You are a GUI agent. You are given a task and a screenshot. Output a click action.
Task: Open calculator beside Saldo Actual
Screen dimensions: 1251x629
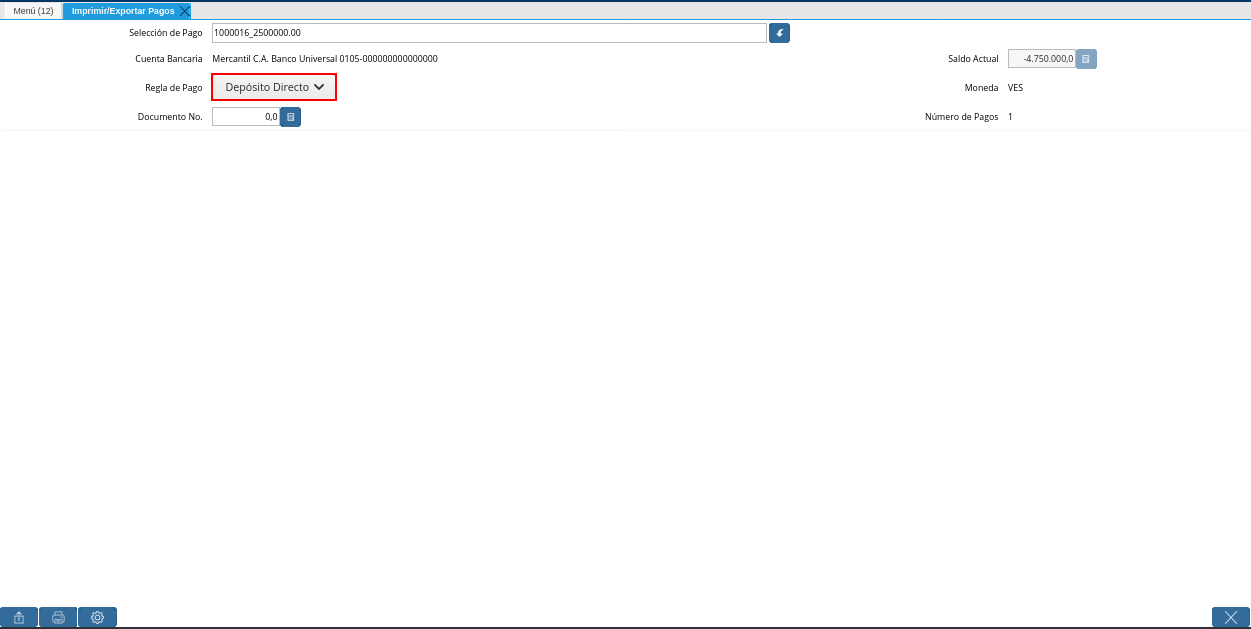[x=1086, y=59]
